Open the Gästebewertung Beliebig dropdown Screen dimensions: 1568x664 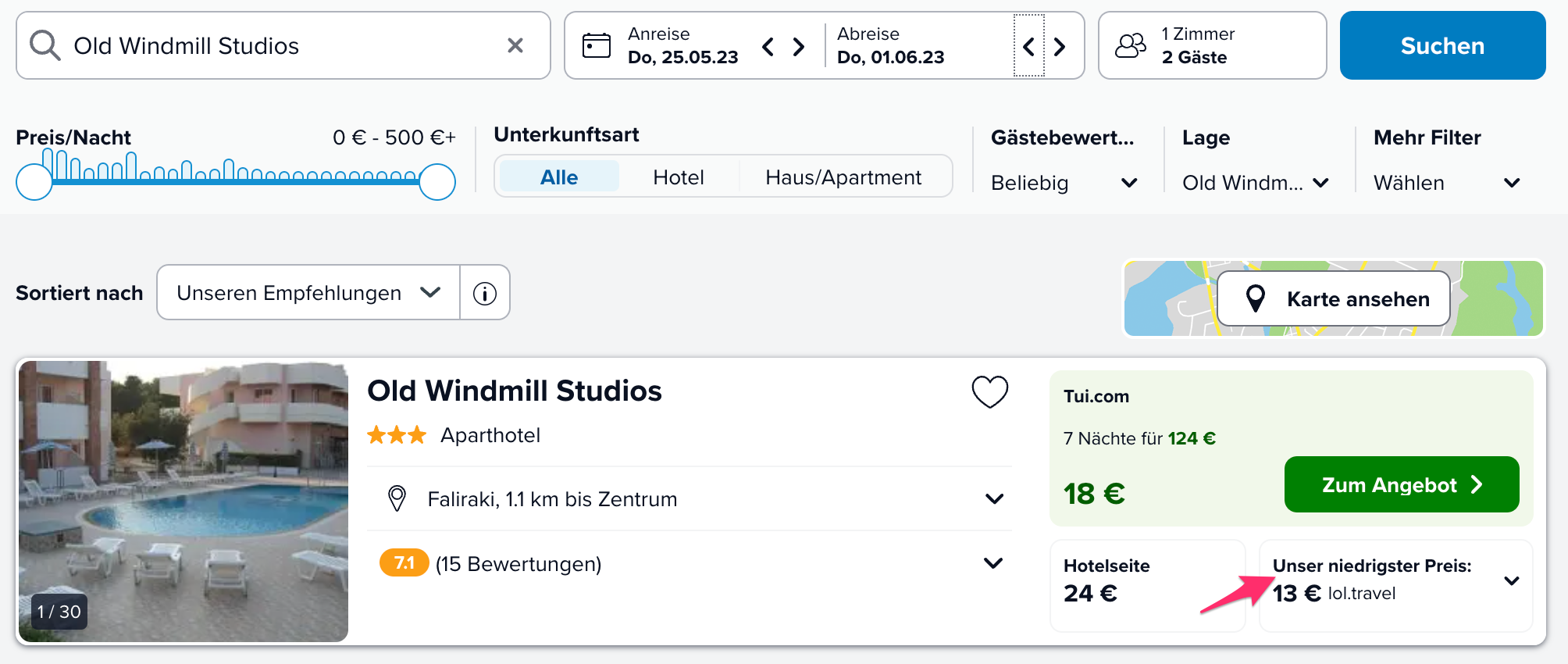point(1063,183)
